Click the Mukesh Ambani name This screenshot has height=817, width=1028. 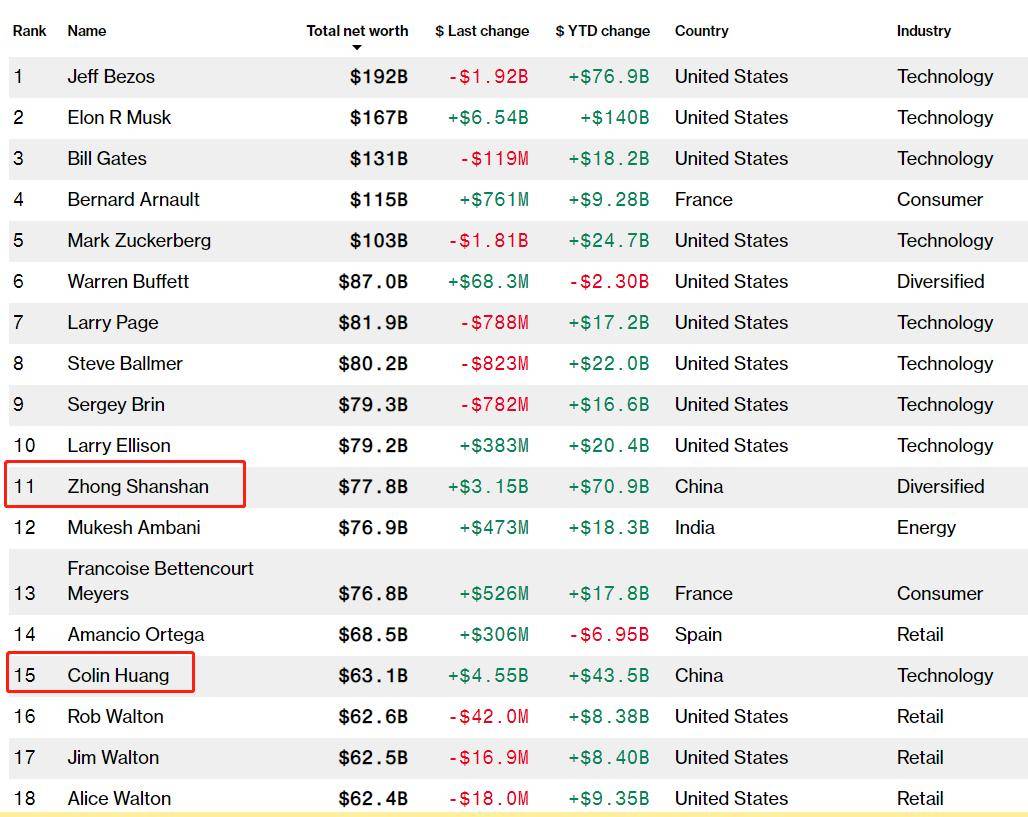click(x=134, y=527)
